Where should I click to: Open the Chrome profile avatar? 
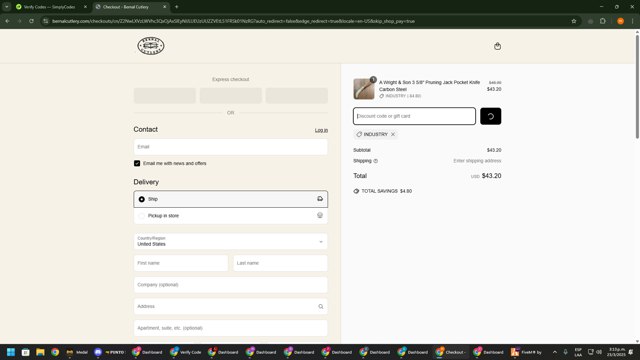tap(620, 21)
